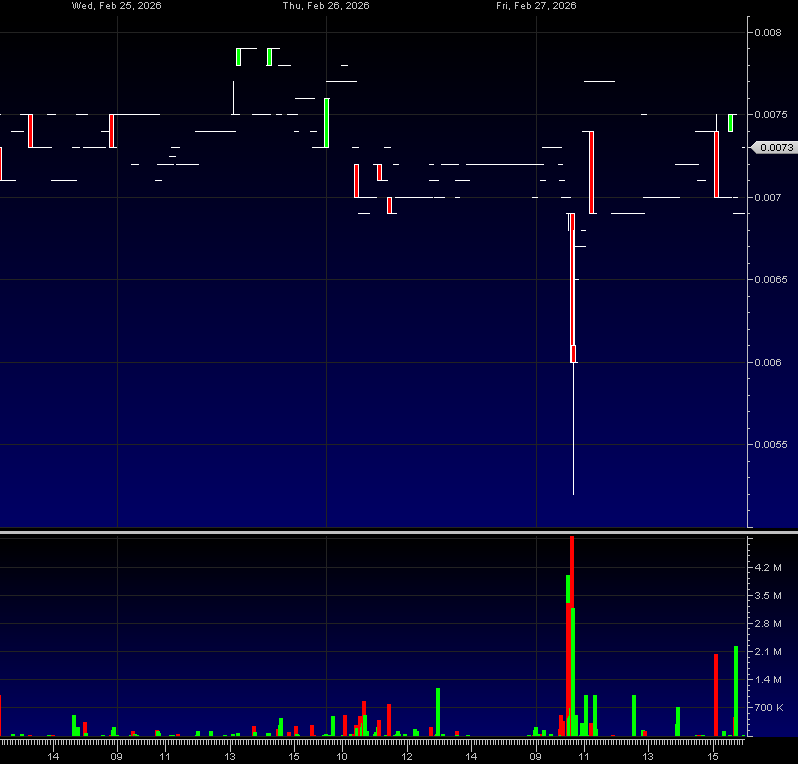The width and height of the screenshot is (798, 764).
Task: Click the 0.007 price axis label
Action: [768, 197]
